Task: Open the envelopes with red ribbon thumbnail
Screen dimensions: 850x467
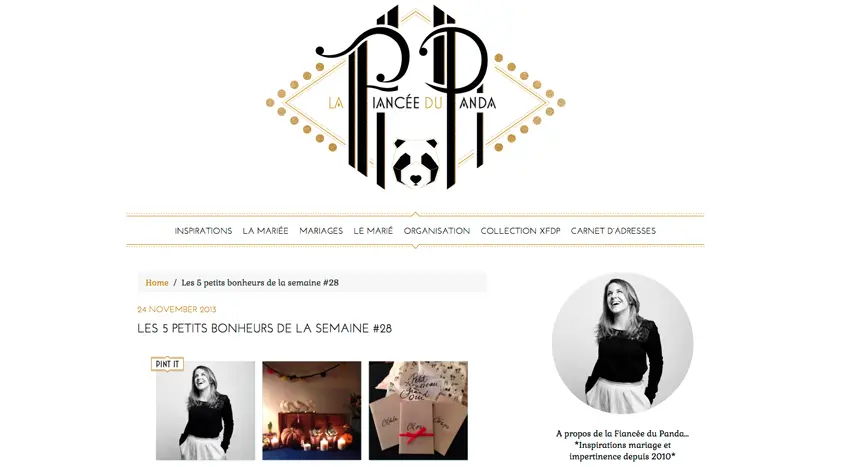Action: tap(418, 411)
